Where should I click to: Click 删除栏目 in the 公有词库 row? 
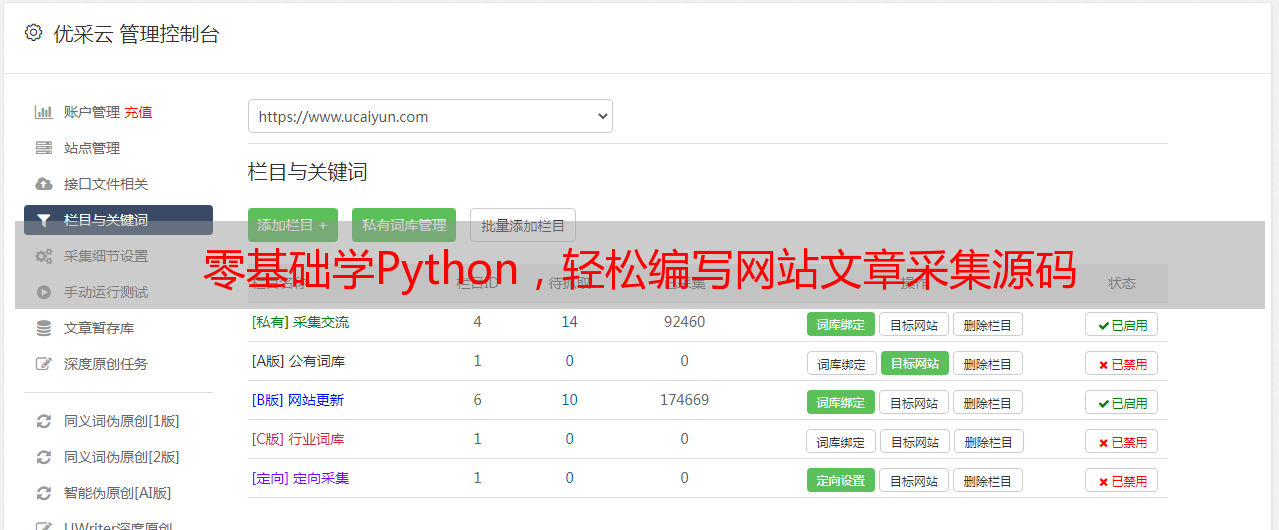[987, 363]
